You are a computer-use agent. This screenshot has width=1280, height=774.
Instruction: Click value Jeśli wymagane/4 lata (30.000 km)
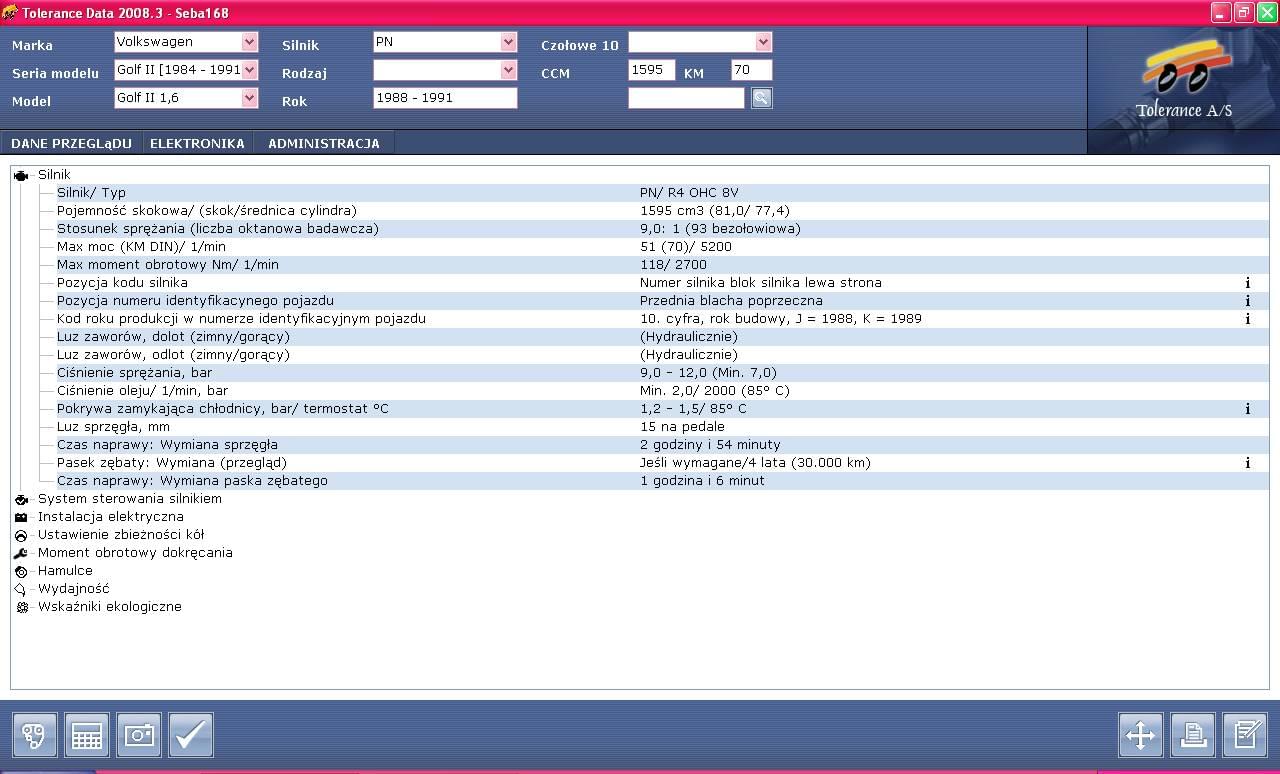(x=755, y=463)
